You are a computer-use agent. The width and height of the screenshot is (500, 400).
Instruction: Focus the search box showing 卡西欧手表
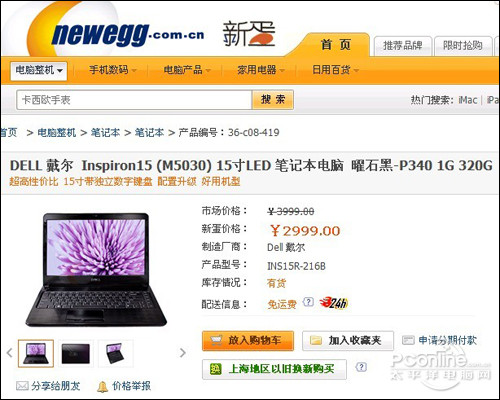[134, 100]
